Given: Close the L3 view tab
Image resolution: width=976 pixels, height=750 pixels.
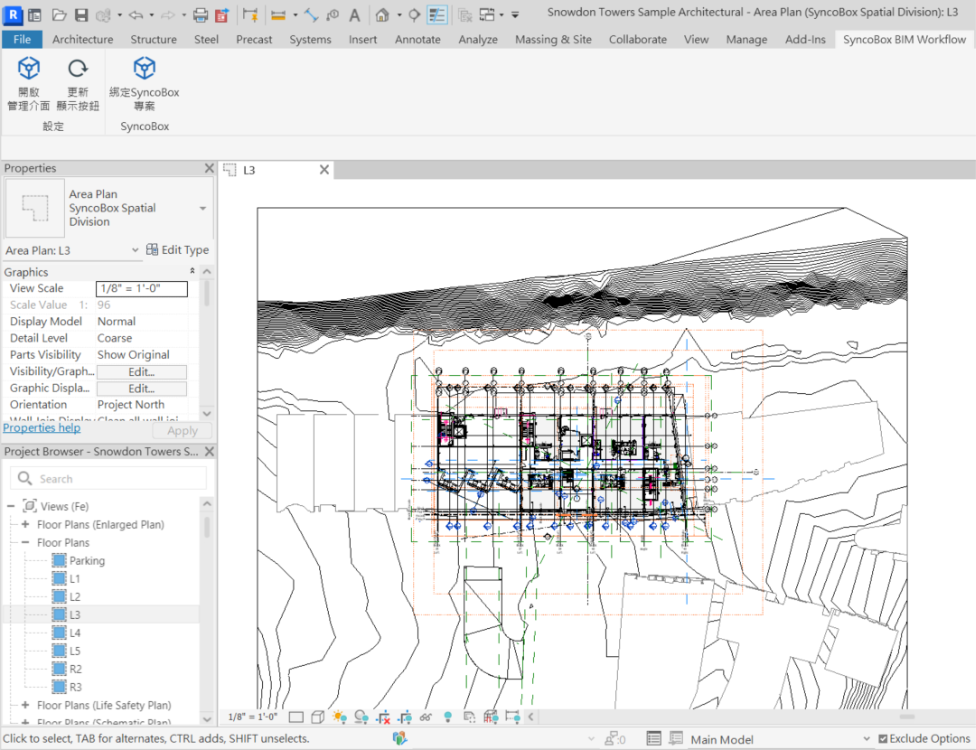Looking at the screenshot, I should [324, 169].
